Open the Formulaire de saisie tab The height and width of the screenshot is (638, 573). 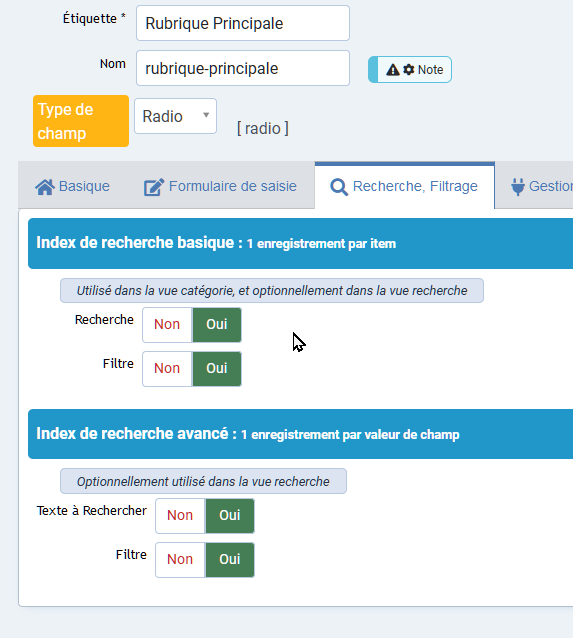(x=220, y=186)
